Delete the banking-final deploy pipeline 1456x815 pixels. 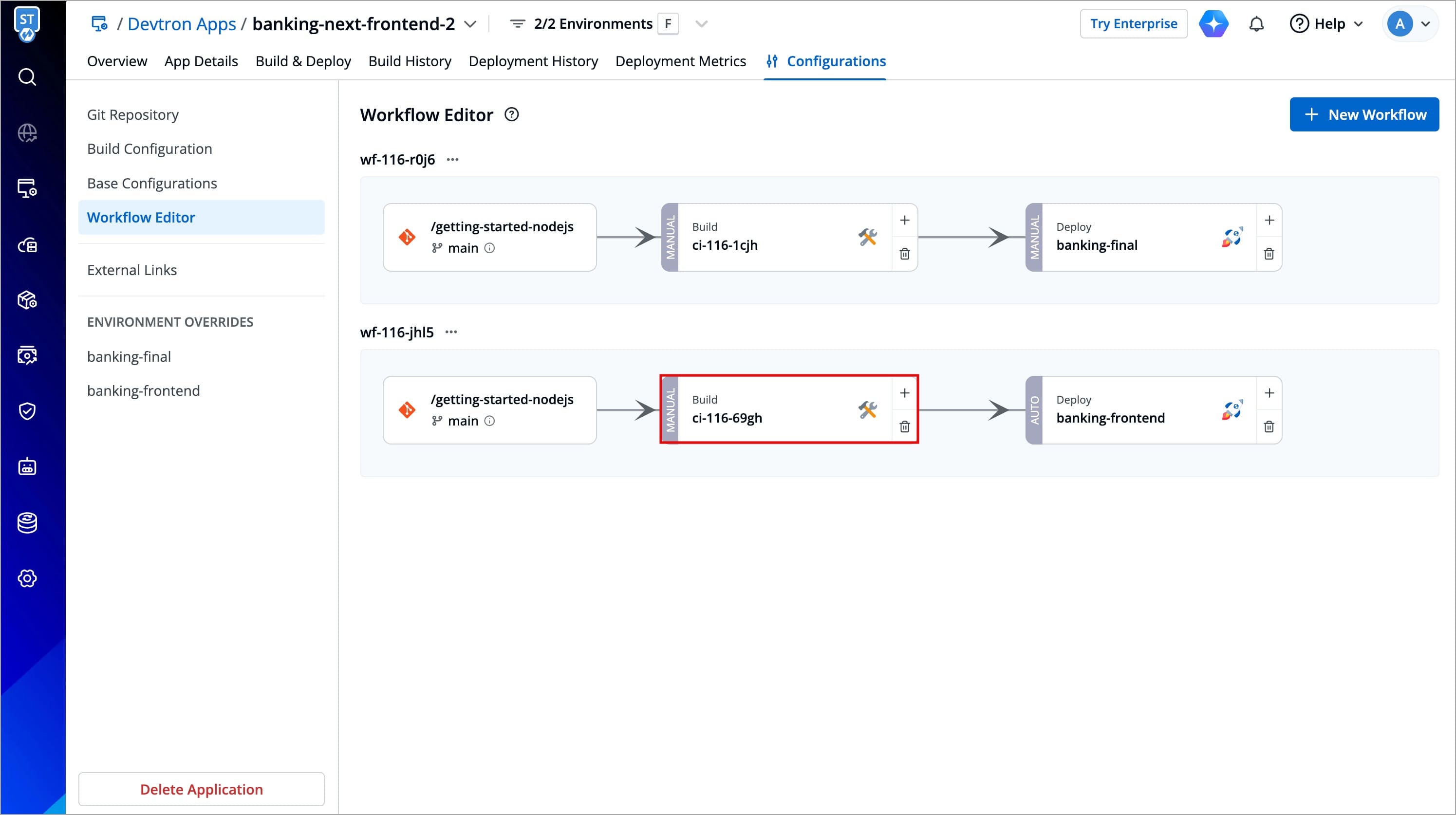[1269, 254]
